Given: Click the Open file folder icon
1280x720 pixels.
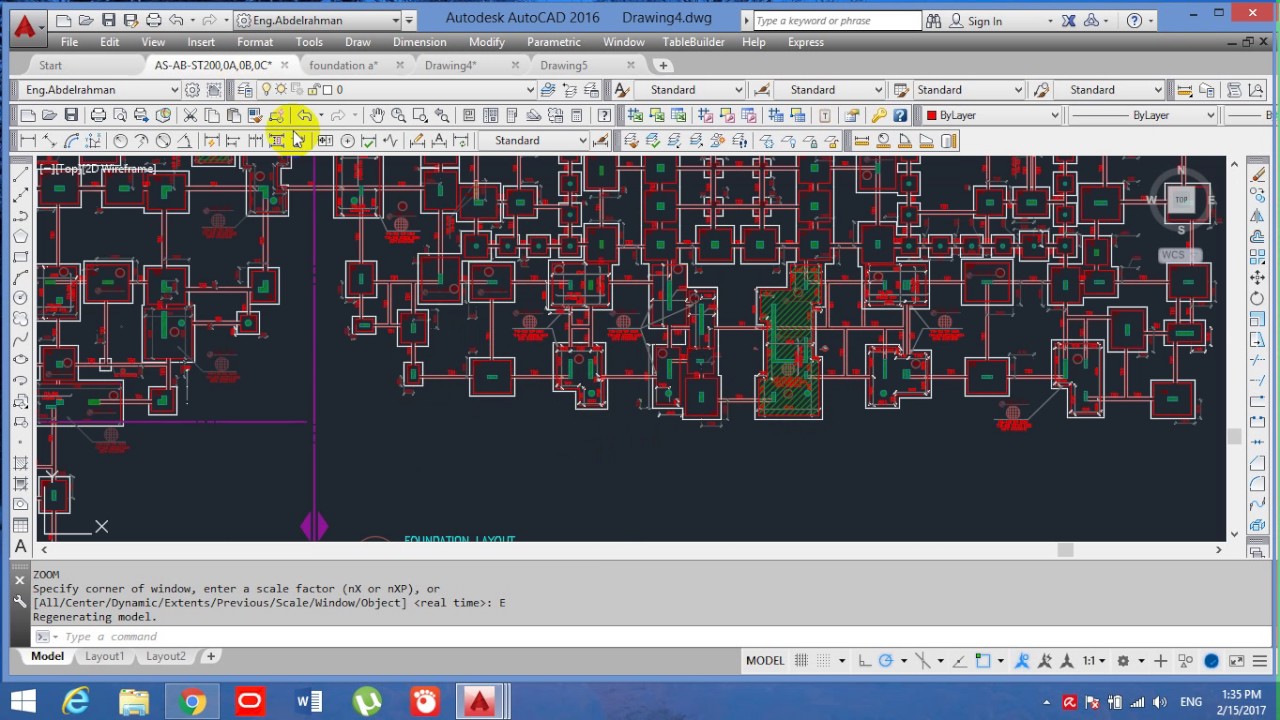Looking at the screenshot, I should (50, 115).
